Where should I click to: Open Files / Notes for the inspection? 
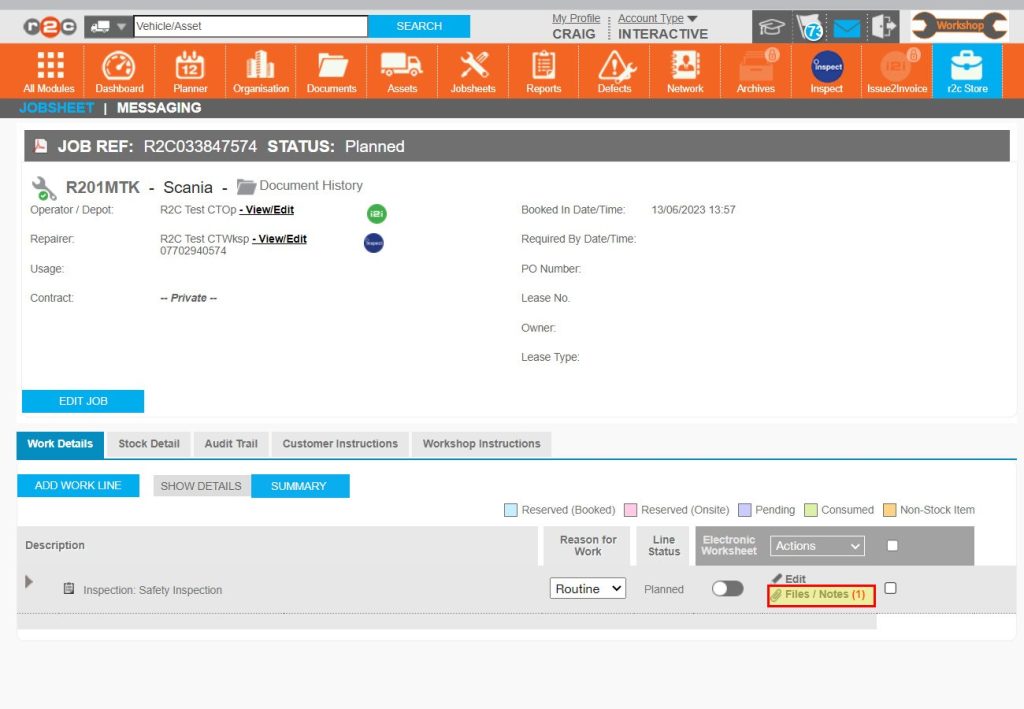click(x=821, y=595)
